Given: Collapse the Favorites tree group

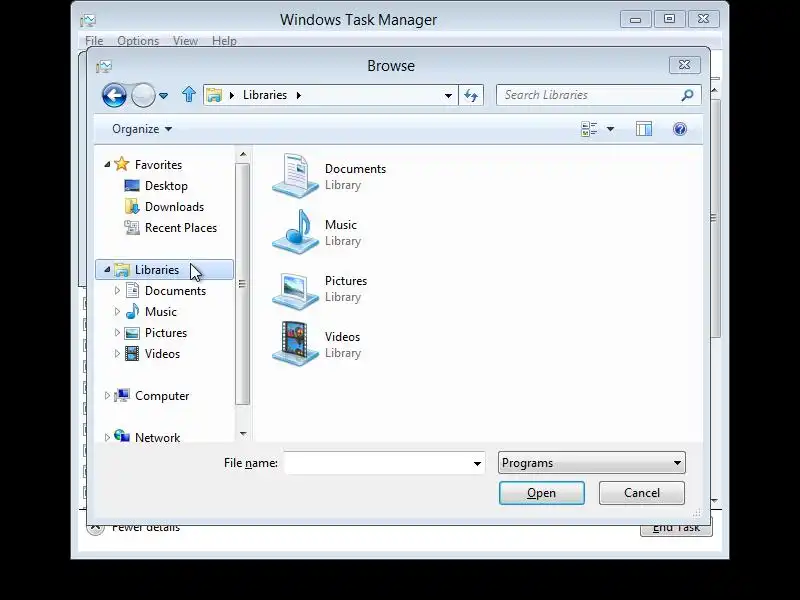Looking at the screenshot, I should [x=107, y=164].
